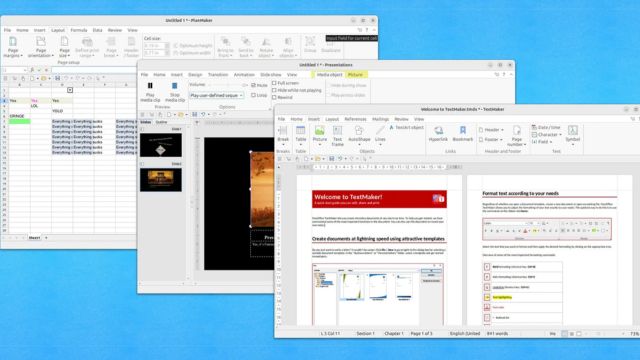Viewport: 640px width, 360px height.
Task: Open Page margins in PlanMaker
Action: [13, 47]
